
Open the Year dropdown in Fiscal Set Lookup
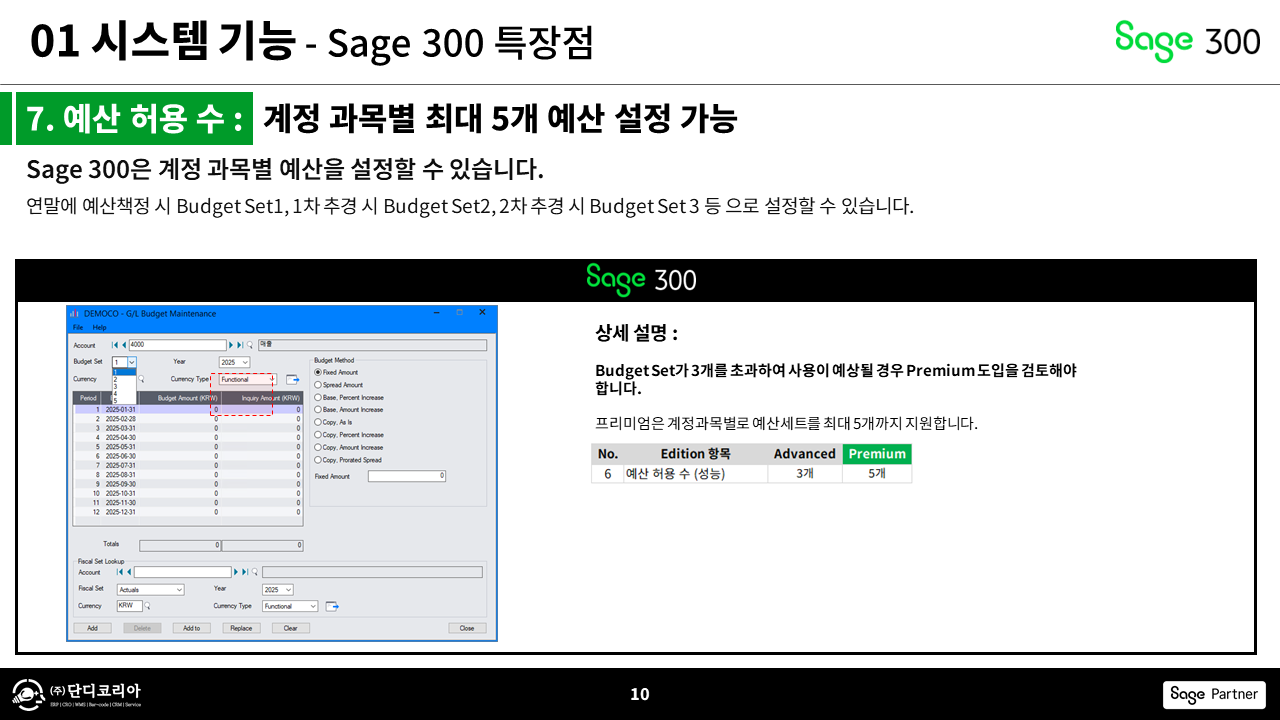click(x=288, y=590)
